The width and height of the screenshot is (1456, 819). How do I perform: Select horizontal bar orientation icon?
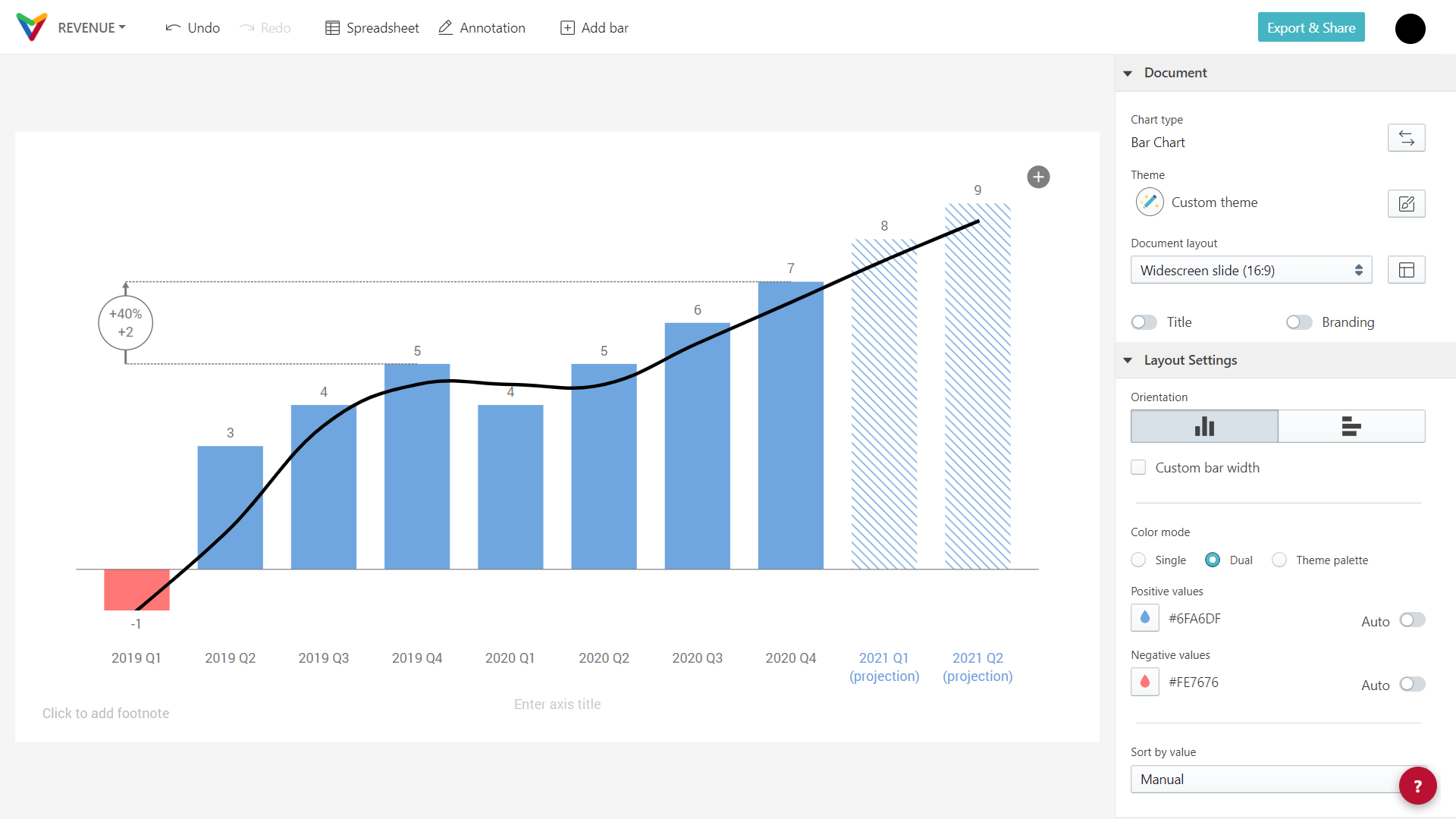1351,426
